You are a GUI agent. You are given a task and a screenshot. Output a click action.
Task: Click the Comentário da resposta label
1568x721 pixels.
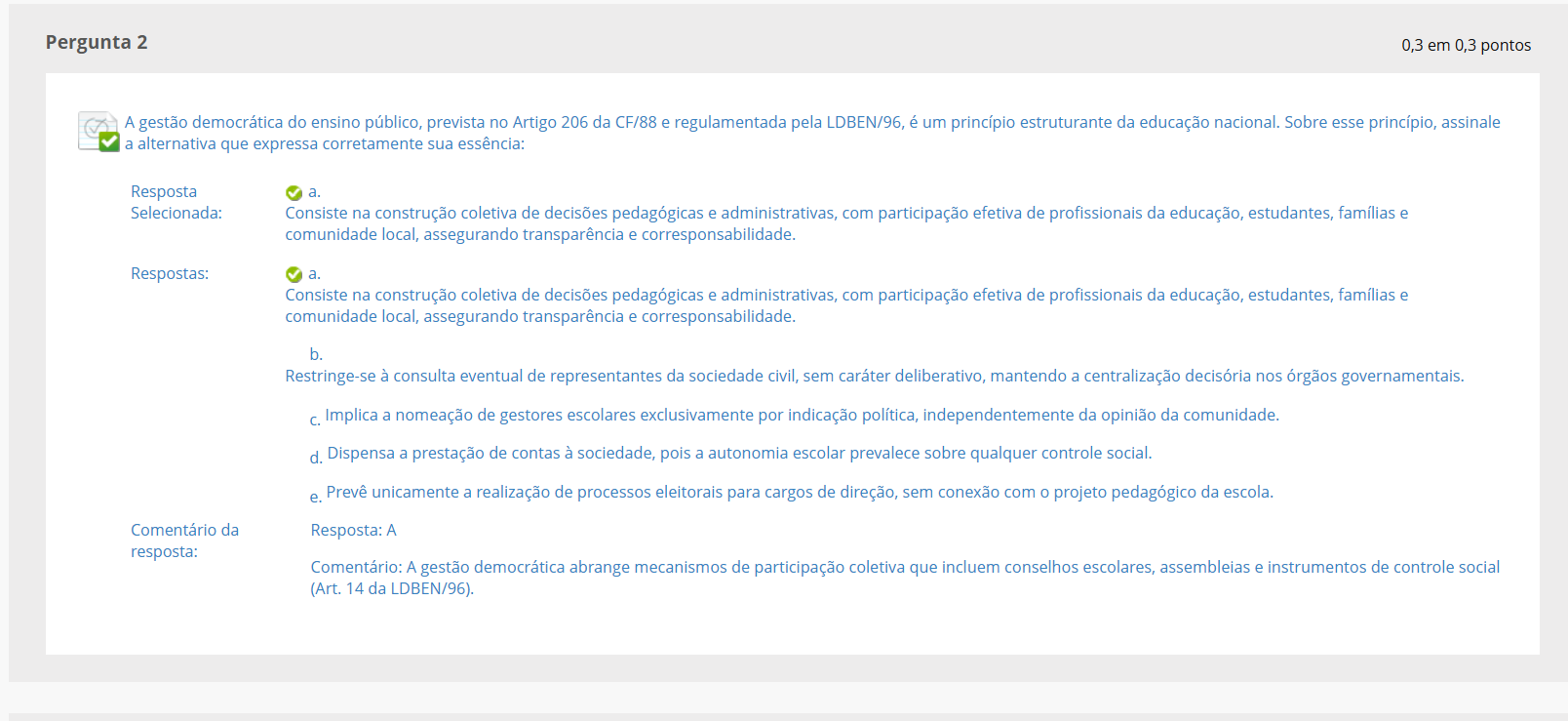[184, 541]
